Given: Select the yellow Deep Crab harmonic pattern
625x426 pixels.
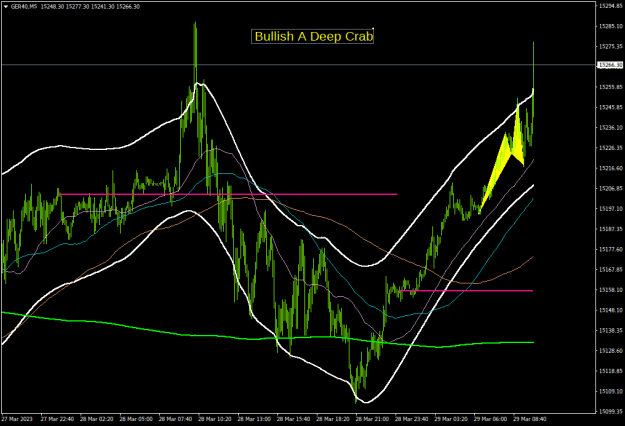Looking at the screenshot, I should (x=501, y=159).
